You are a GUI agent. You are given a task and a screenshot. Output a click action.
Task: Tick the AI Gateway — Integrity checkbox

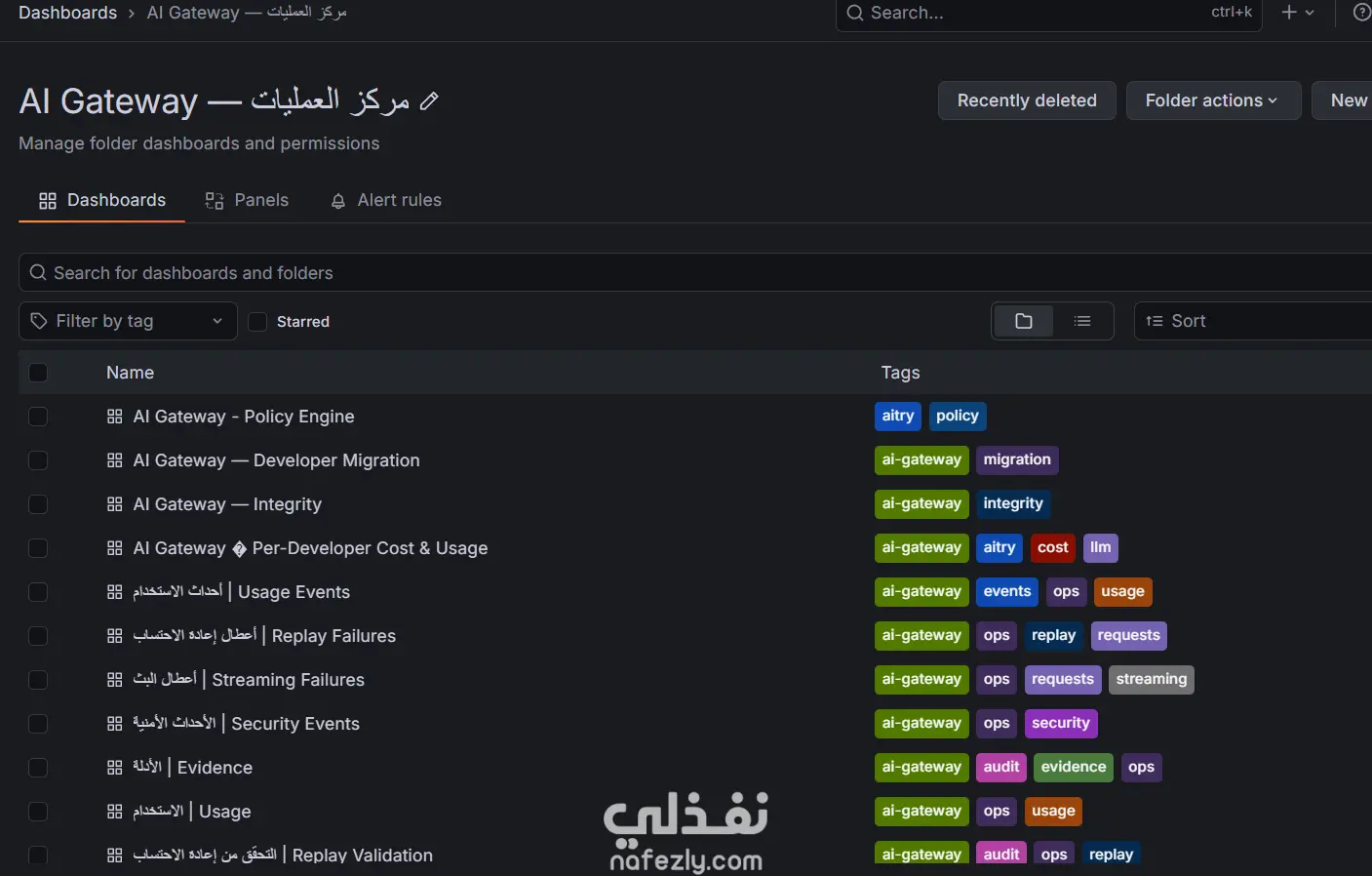38,504
